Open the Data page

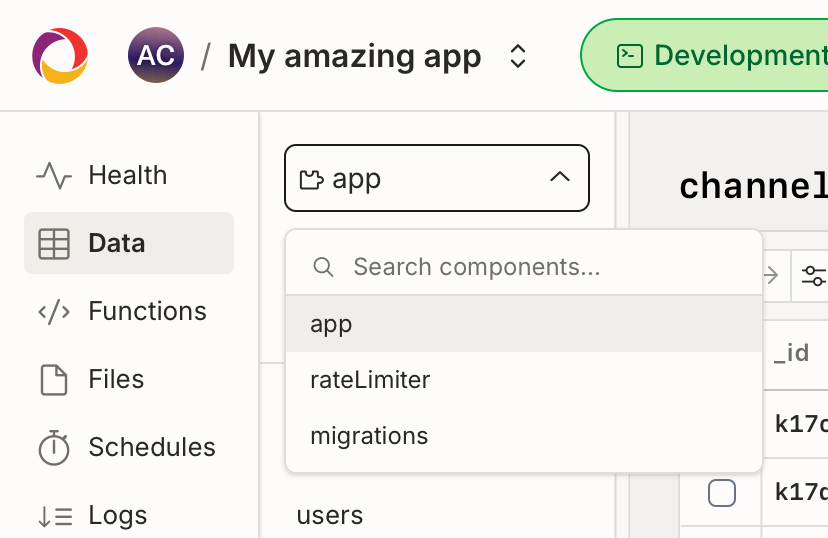point(129,243)
